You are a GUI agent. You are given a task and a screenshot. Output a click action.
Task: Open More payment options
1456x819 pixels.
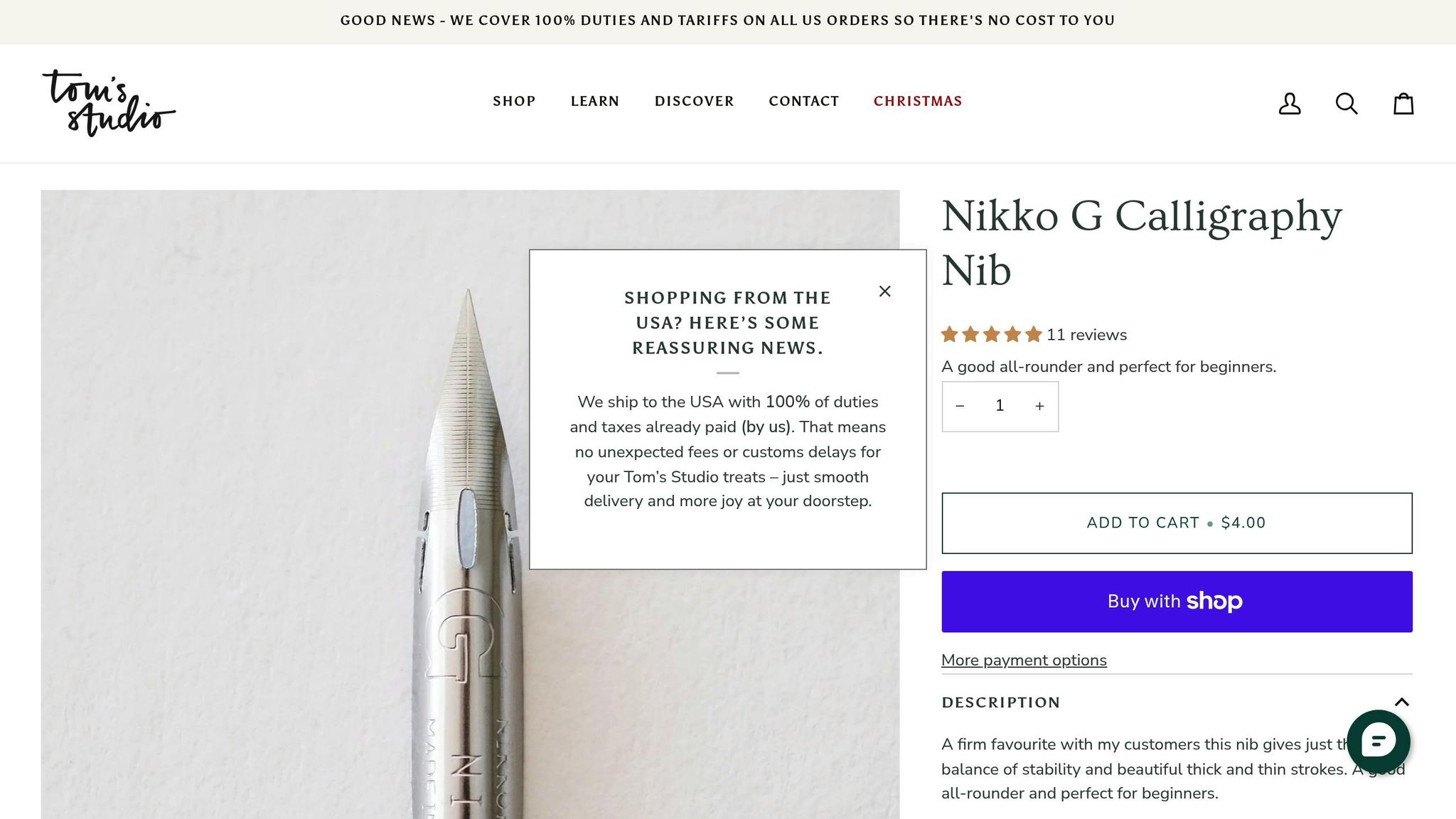[1024, 660]
